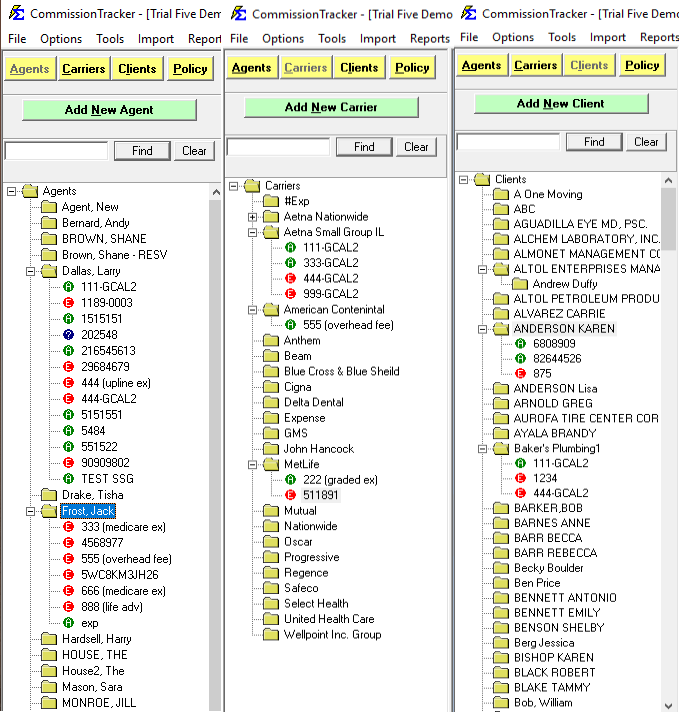Collapse the Frost, Jack agent node
679x712 pixels.
click(x=30, y=511)
